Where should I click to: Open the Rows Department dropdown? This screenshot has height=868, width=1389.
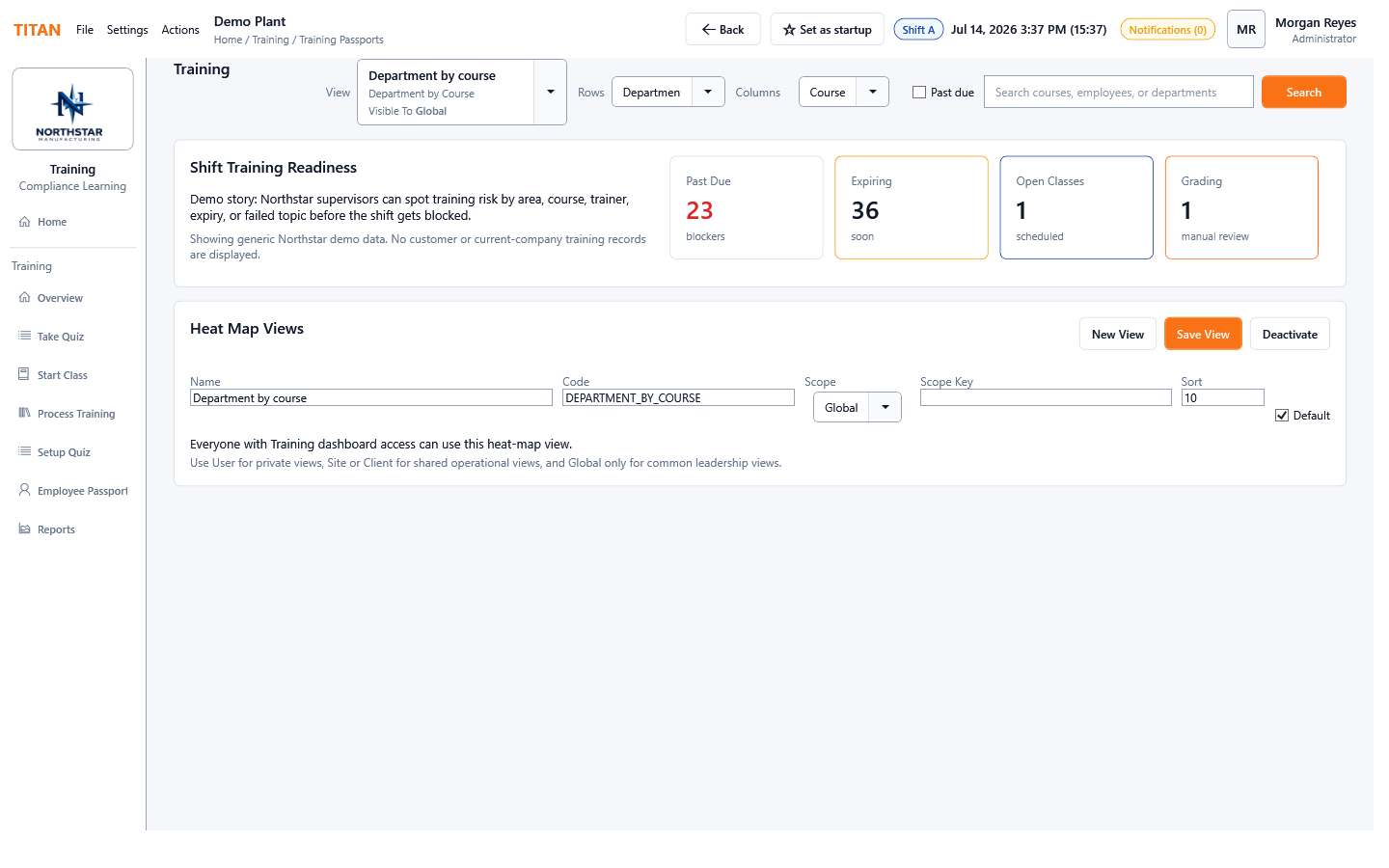click(x=667, y=92)
